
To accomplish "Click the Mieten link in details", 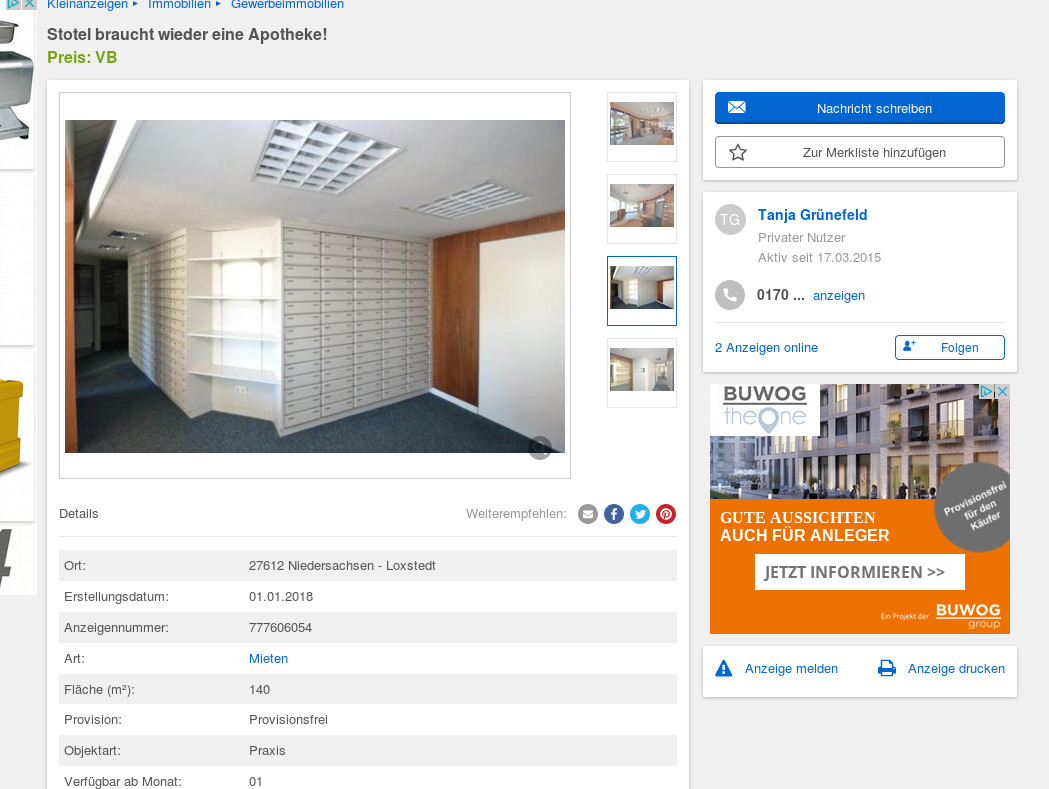I will tap(268, 659).
